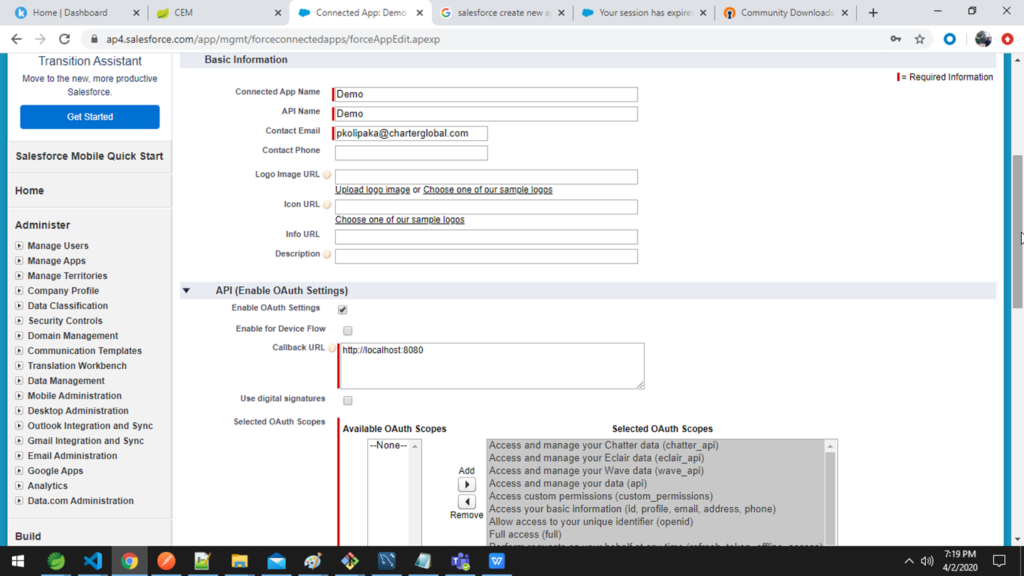Expand Manage Users in sidebar

pos(19,246)
